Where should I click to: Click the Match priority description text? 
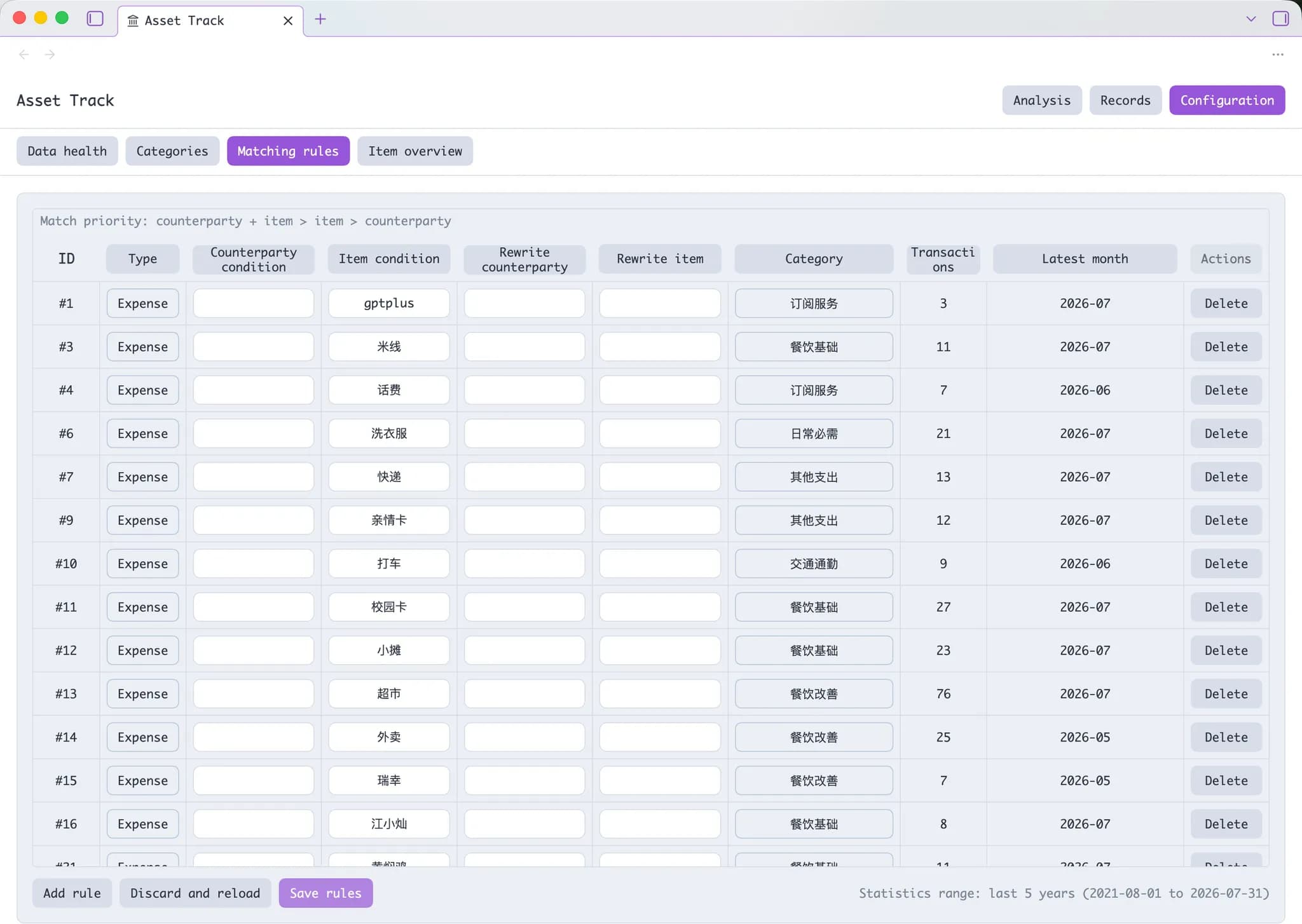pos(245,221)
